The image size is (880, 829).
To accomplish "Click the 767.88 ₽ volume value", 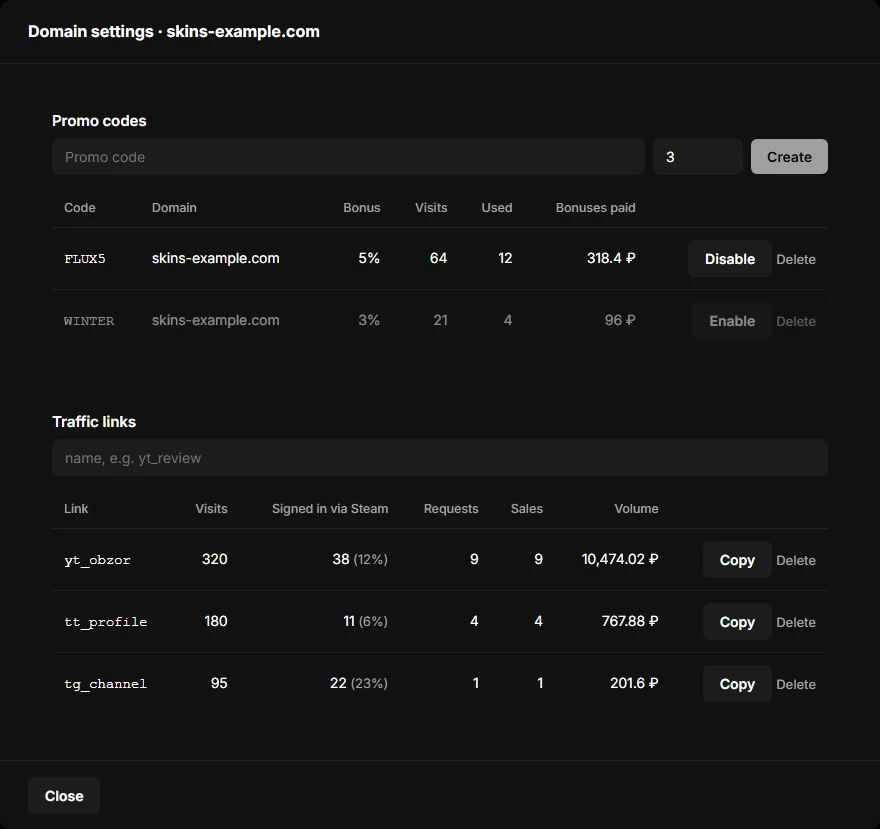I will (x=630, y=621).
